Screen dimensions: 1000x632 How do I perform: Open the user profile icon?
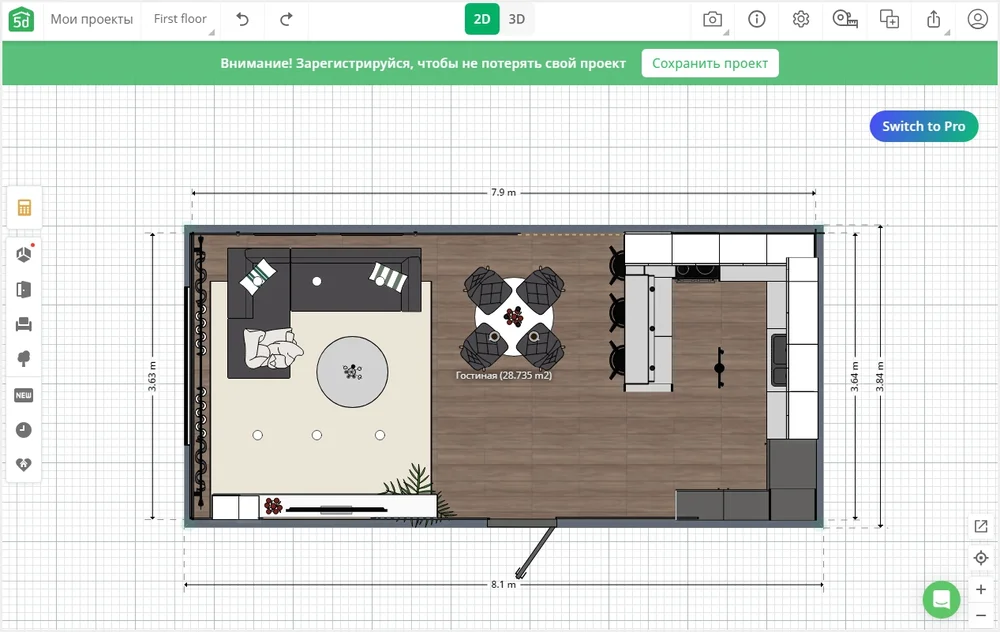(977, 19)
